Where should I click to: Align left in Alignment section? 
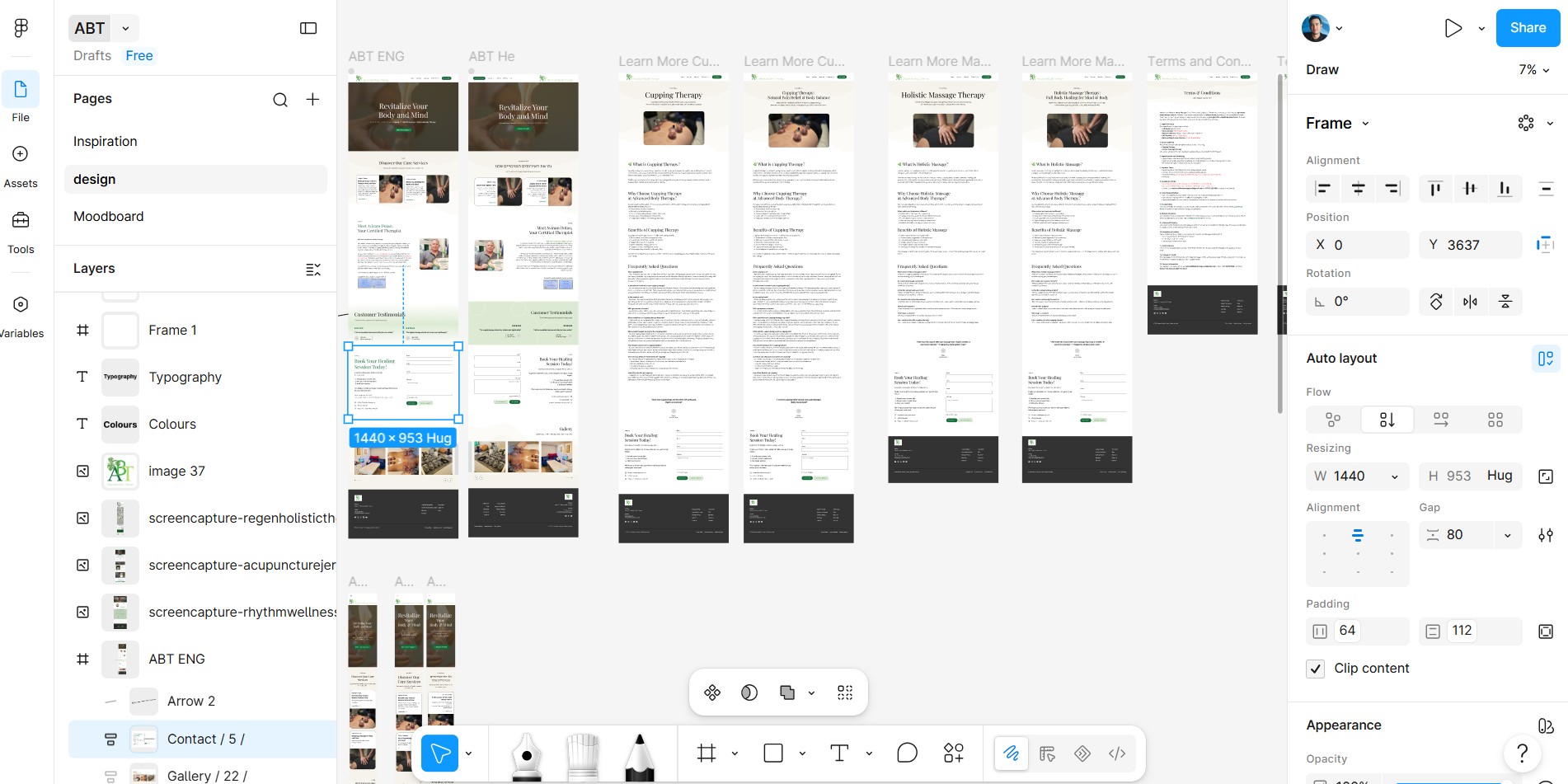coord(1323,189)
